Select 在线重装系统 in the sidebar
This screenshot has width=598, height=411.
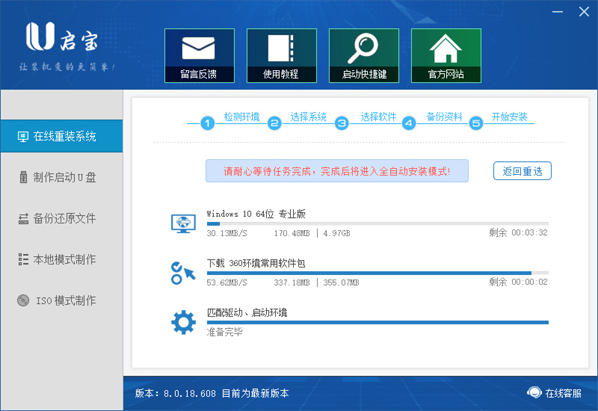pos(62,136)
